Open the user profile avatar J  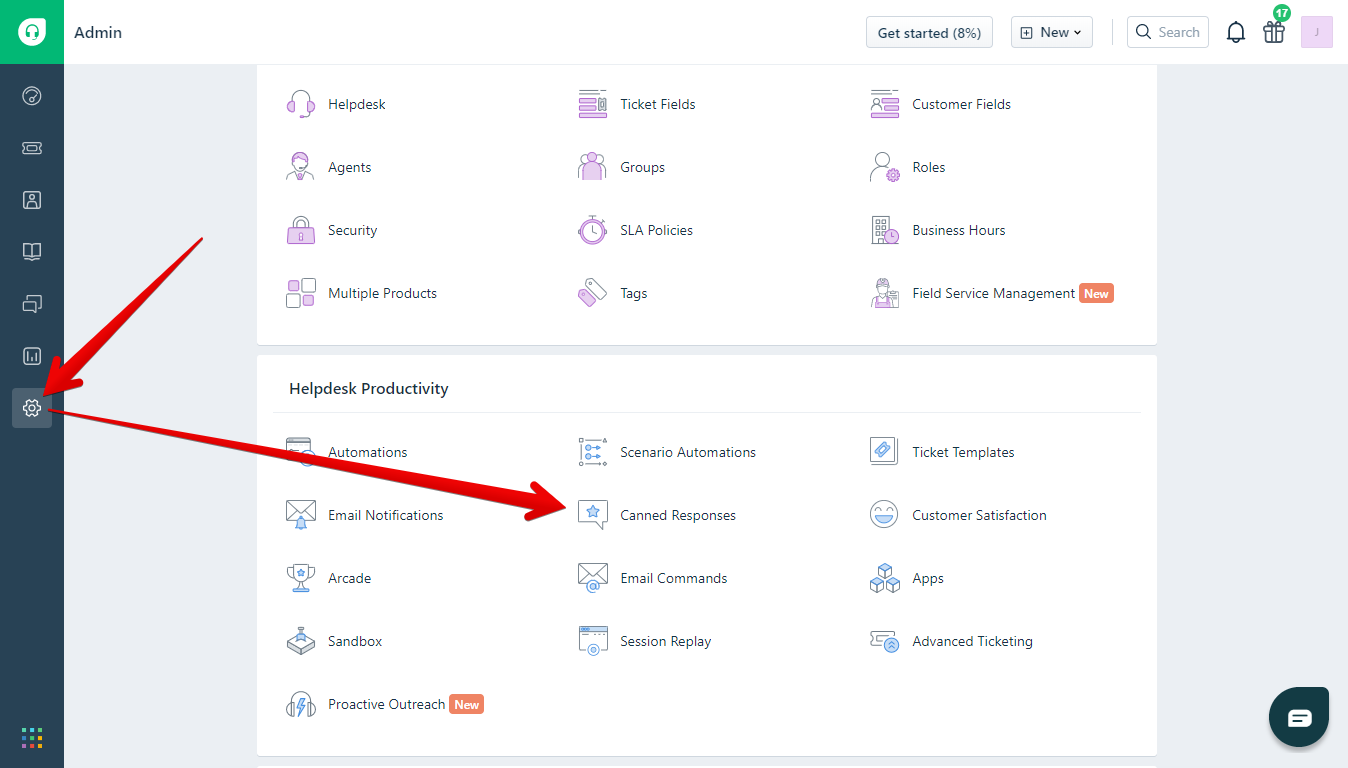coord(1317,32)
